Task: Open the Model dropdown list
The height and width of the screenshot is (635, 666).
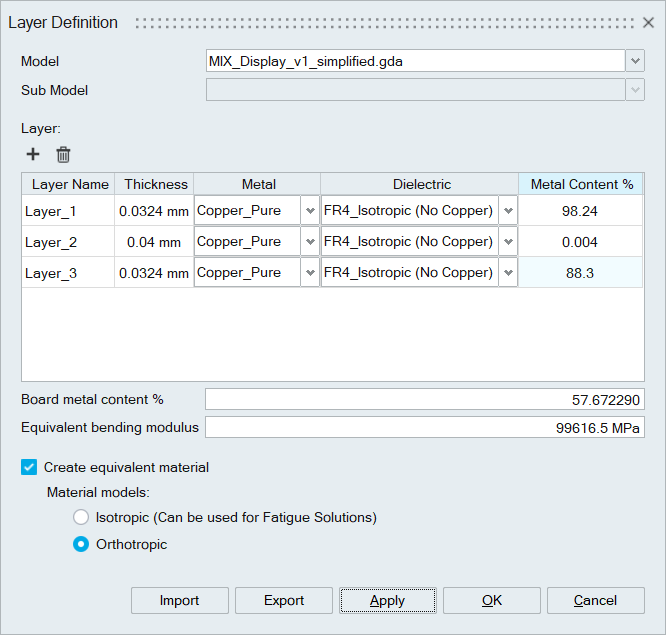Action: click(635, 61)
